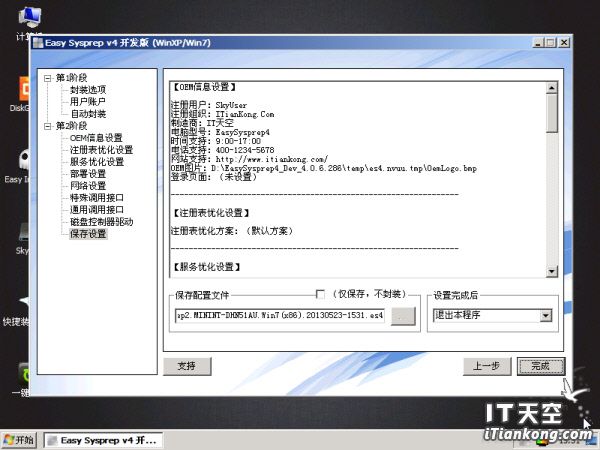The image size is (600, 450).
Task: Click the Sky desktop shortcut icon
Action: click(24, 232)
